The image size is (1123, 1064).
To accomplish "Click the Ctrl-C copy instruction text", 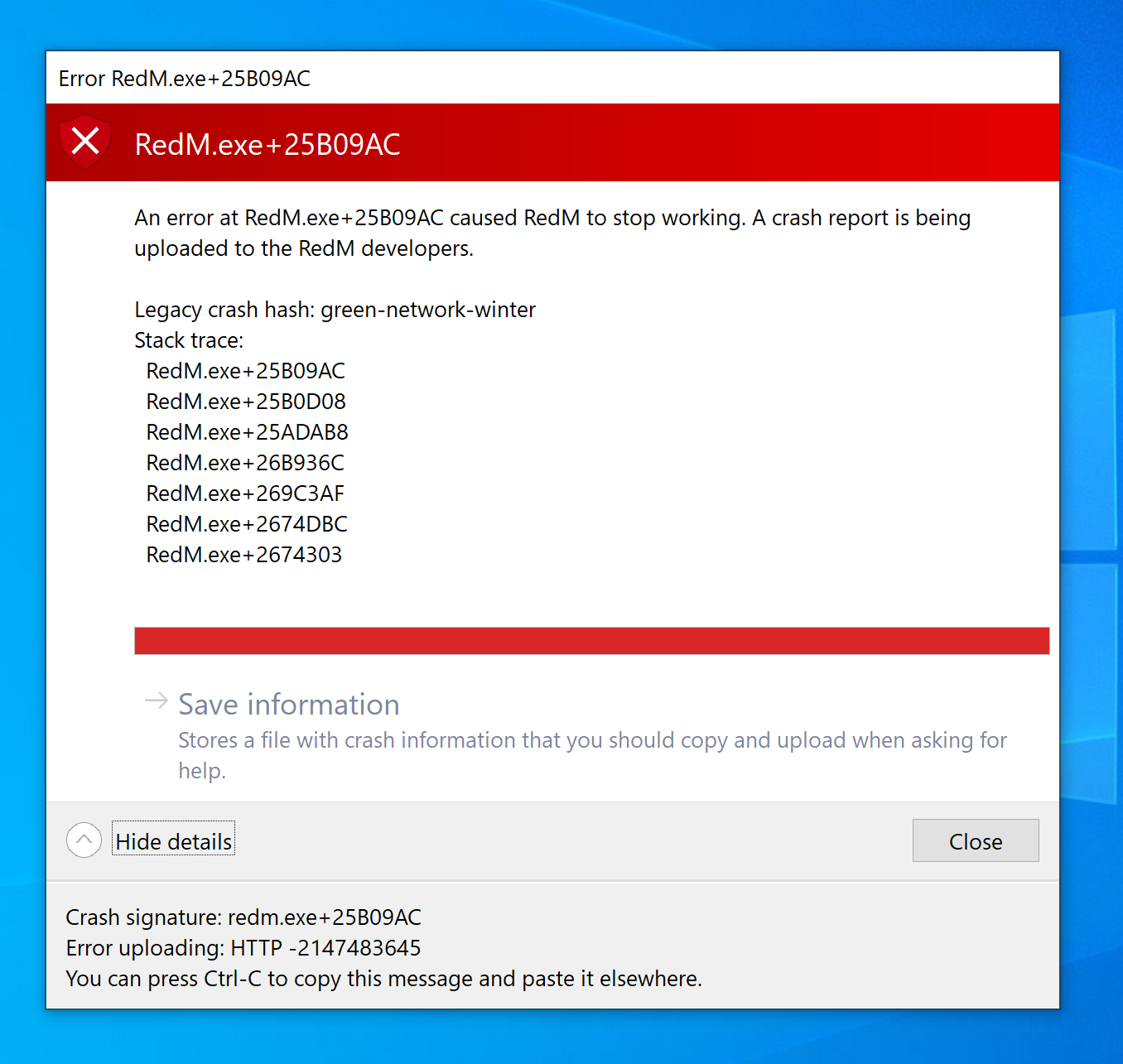I will pos(383,979).
